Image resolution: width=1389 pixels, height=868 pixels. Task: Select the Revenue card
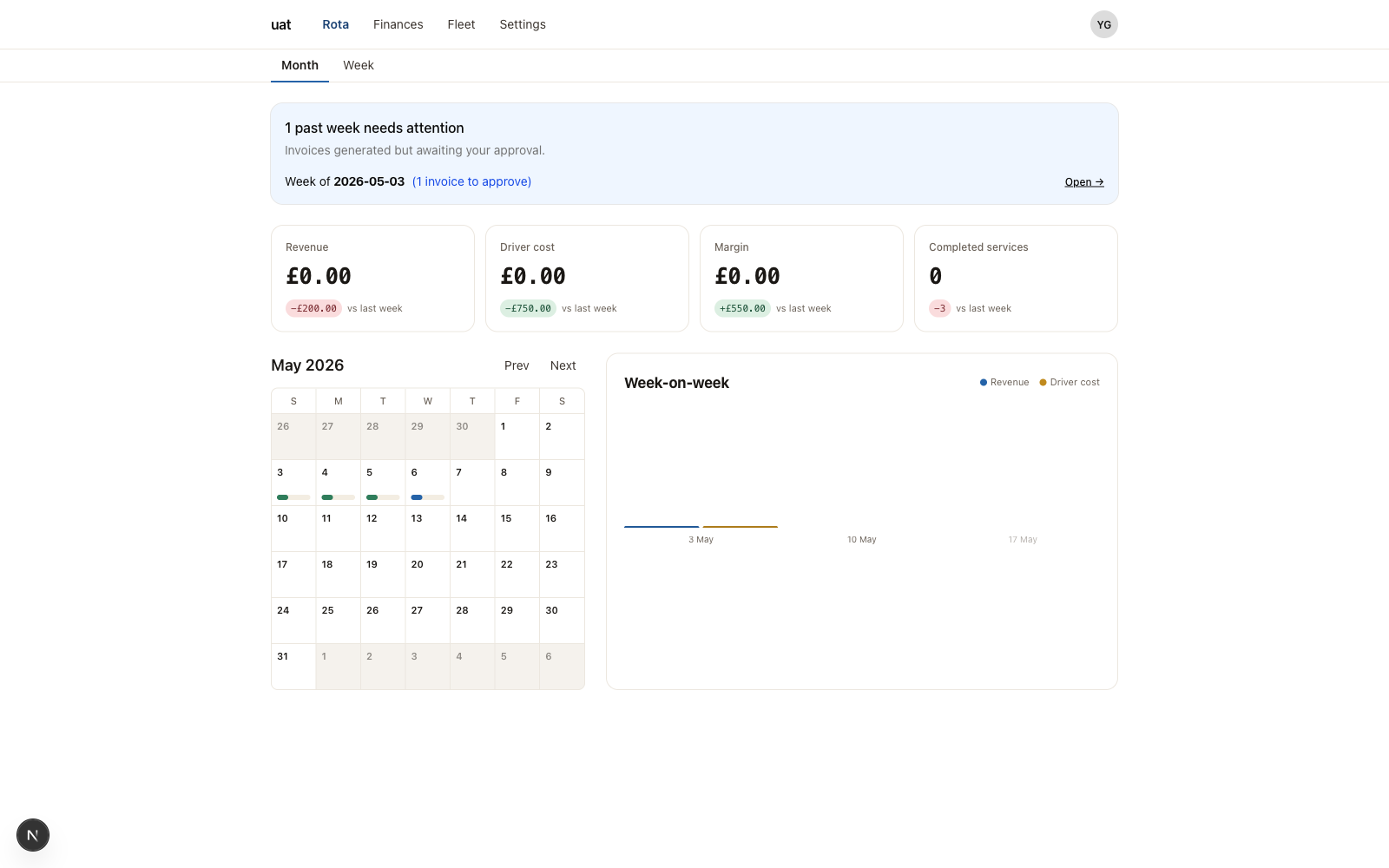point(372,279)
